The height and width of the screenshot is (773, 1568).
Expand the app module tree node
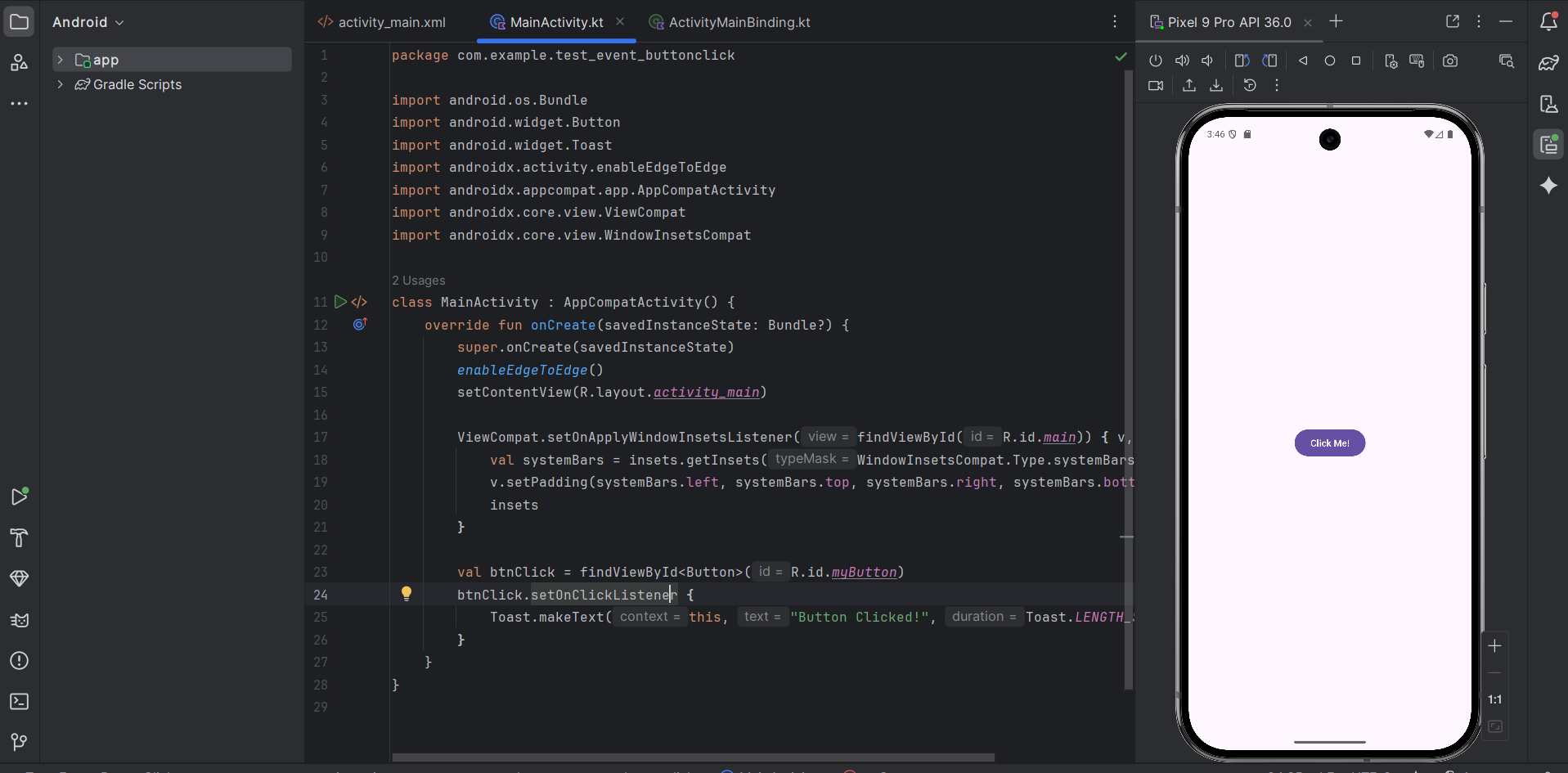[x=60, y=60]
